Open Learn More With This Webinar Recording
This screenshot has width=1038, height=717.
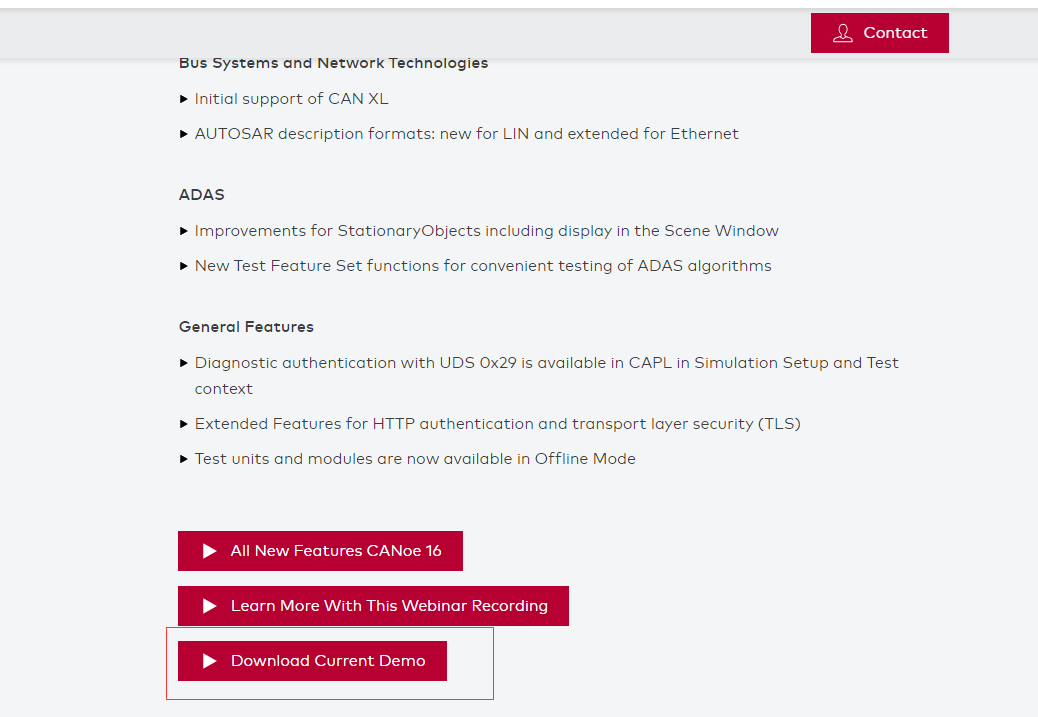pyautogui.click(x=373, y=606)
